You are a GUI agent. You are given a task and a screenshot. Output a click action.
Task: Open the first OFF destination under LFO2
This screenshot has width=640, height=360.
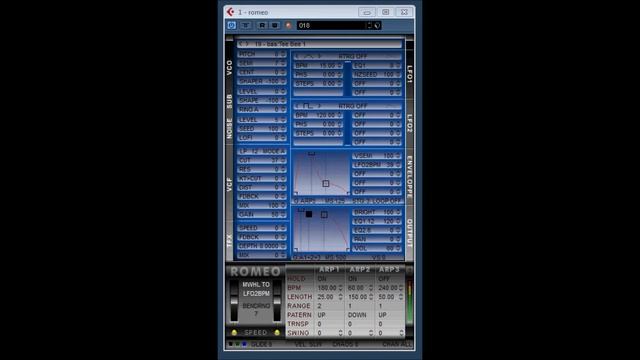pos(377,115)
